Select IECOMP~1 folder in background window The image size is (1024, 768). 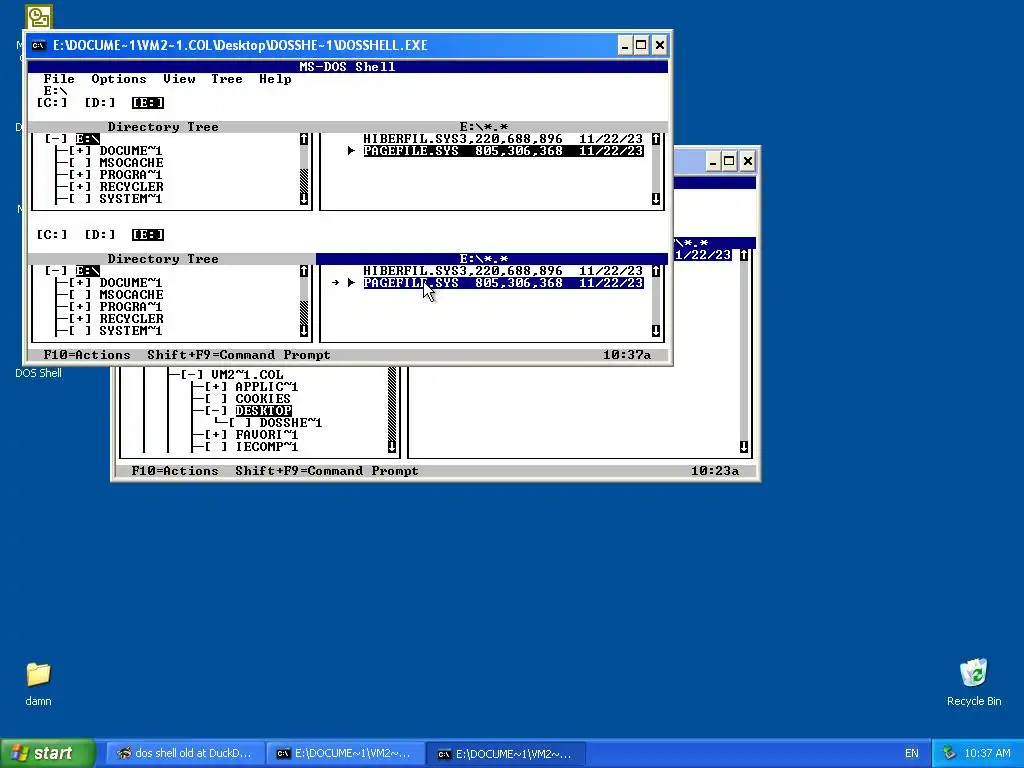coord(266,447)
